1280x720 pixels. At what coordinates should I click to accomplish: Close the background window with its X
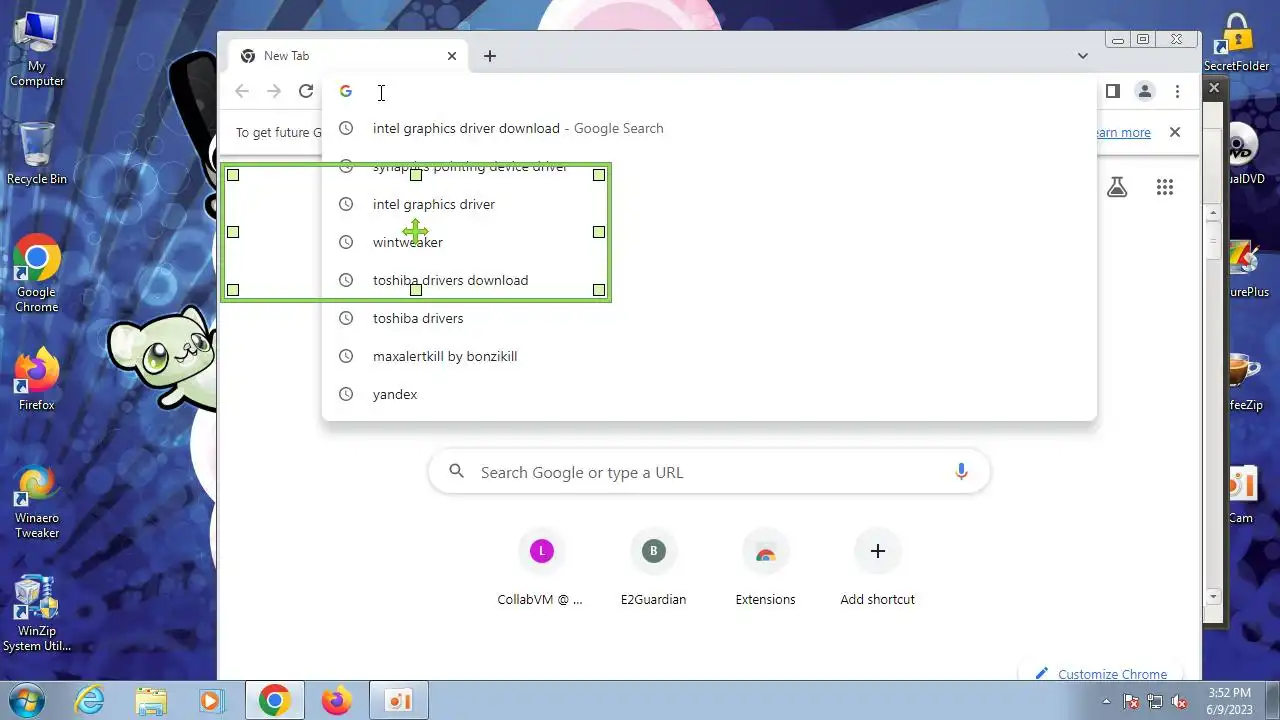point(1214,88)
